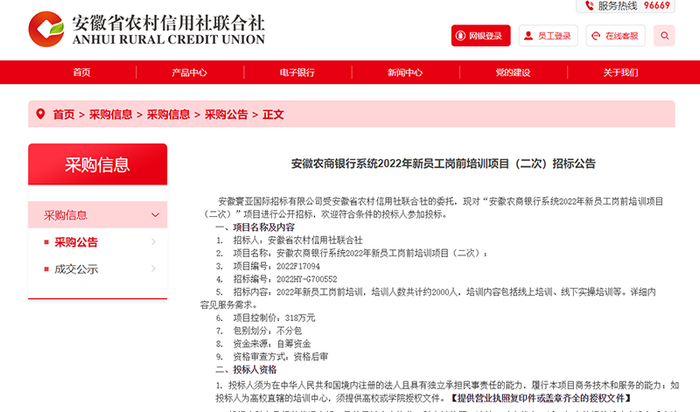Collapse the 采购信息 sidebar section chevron
The height and width of the screenshot is (412, 700).
(155, 215)
